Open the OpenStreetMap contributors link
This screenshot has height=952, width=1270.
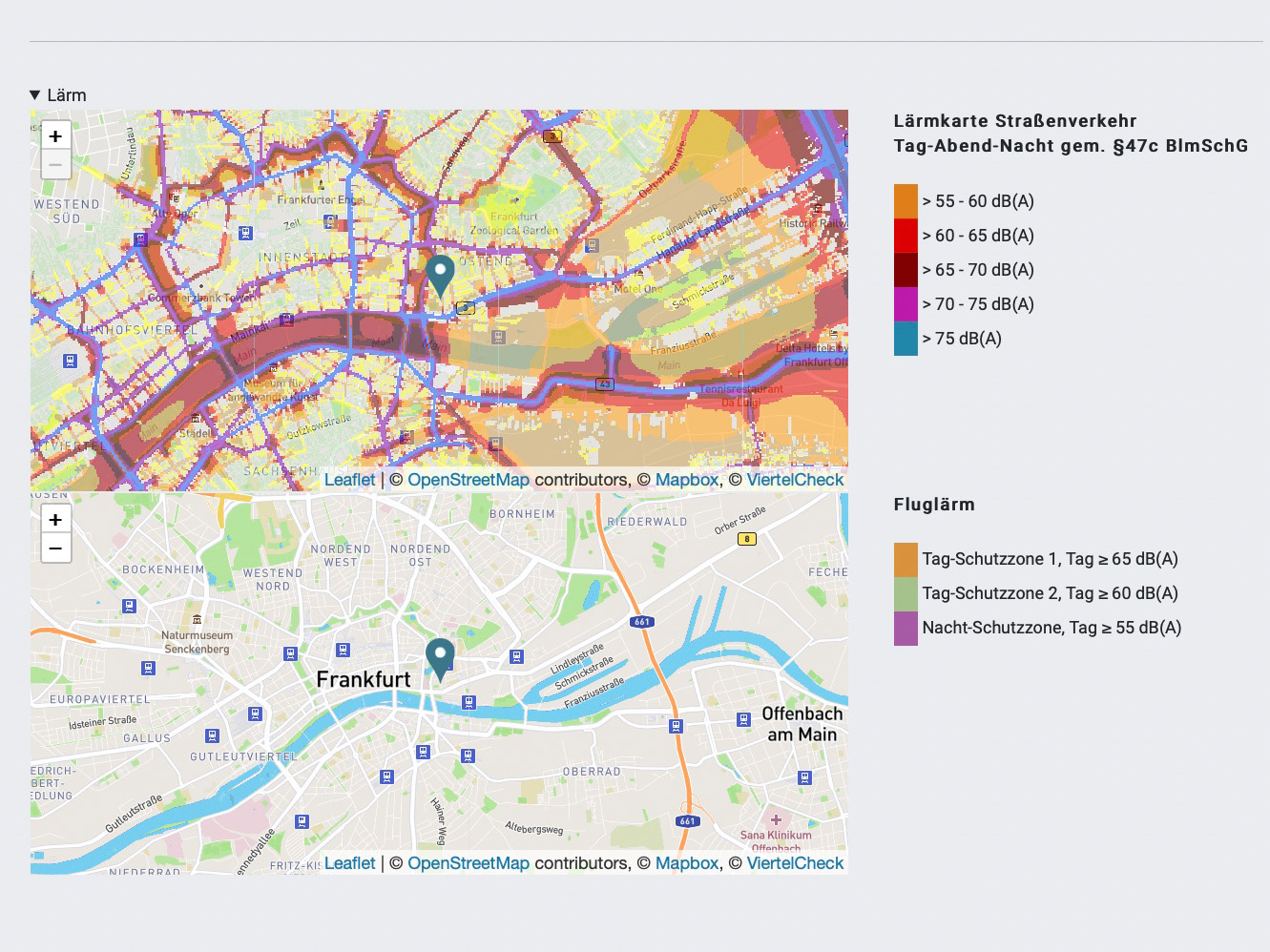tap(468, 480)
